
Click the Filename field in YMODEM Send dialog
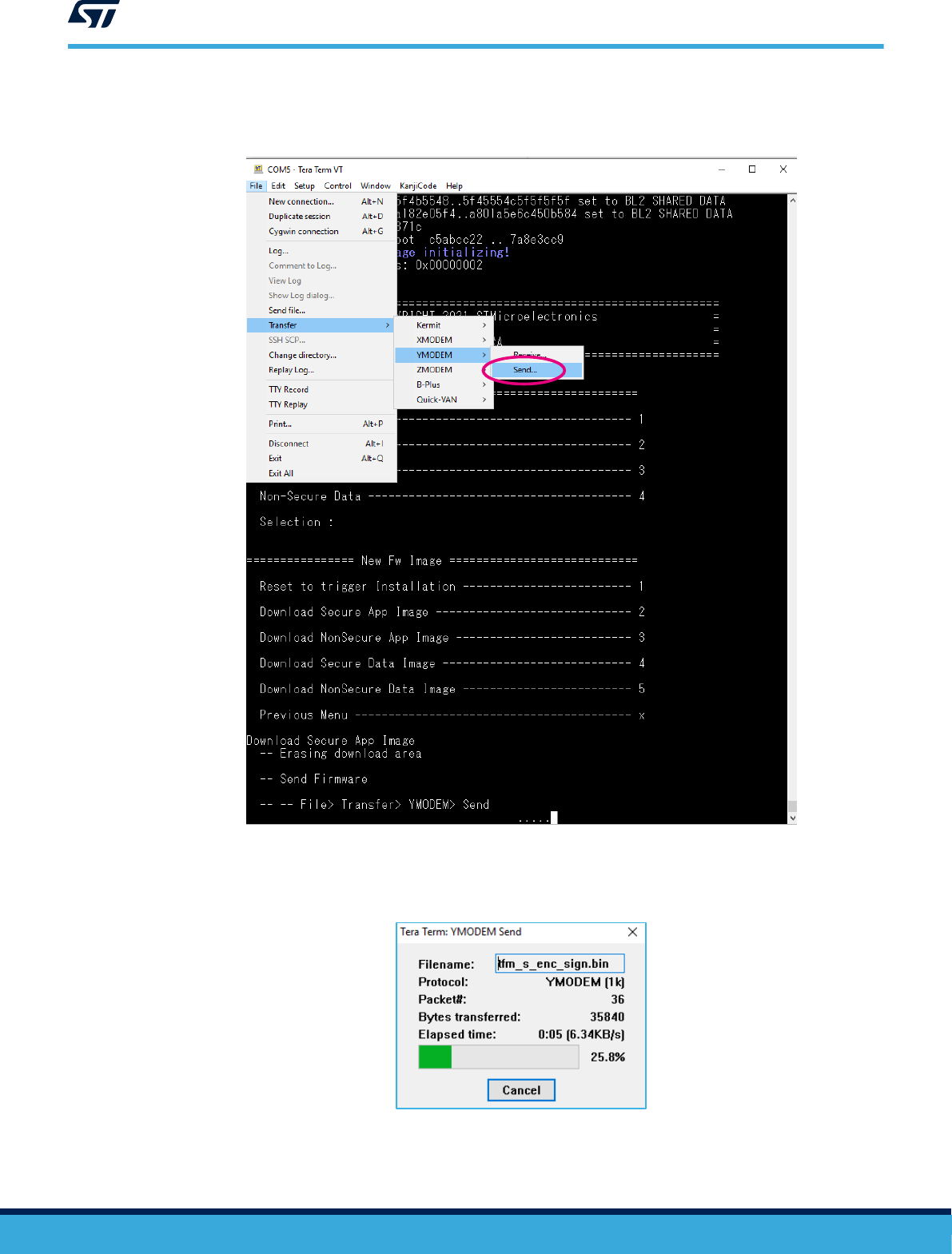[560, 964]
